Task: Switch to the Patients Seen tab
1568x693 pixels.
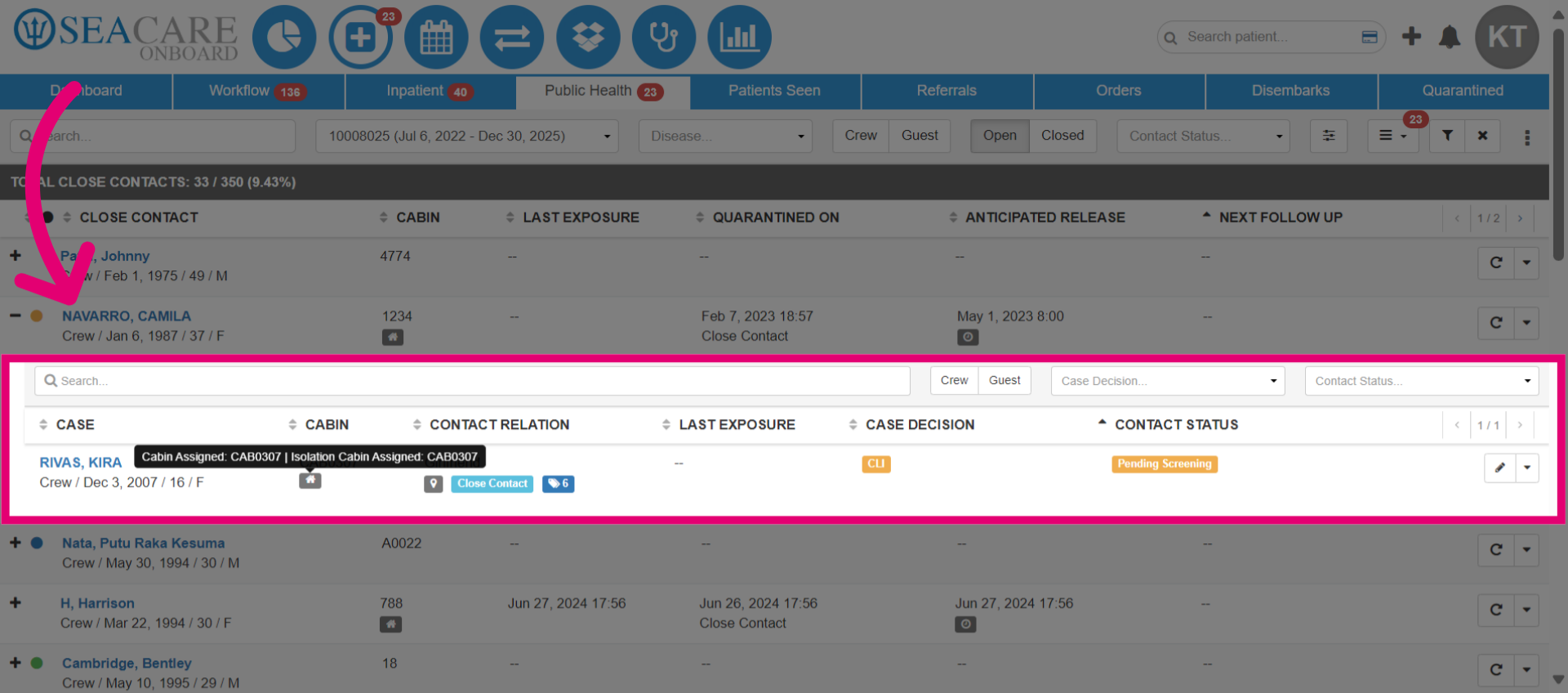Action: 774,92
